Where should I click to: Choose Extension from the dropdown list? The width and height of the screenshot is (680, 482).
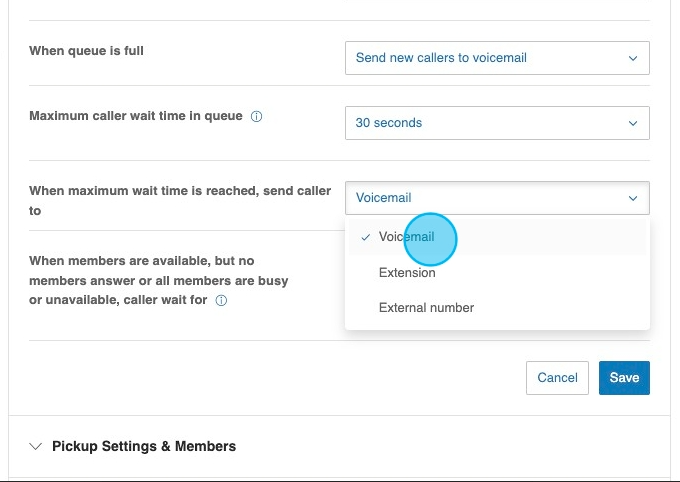pyautogui.click(x=407, y=273)
